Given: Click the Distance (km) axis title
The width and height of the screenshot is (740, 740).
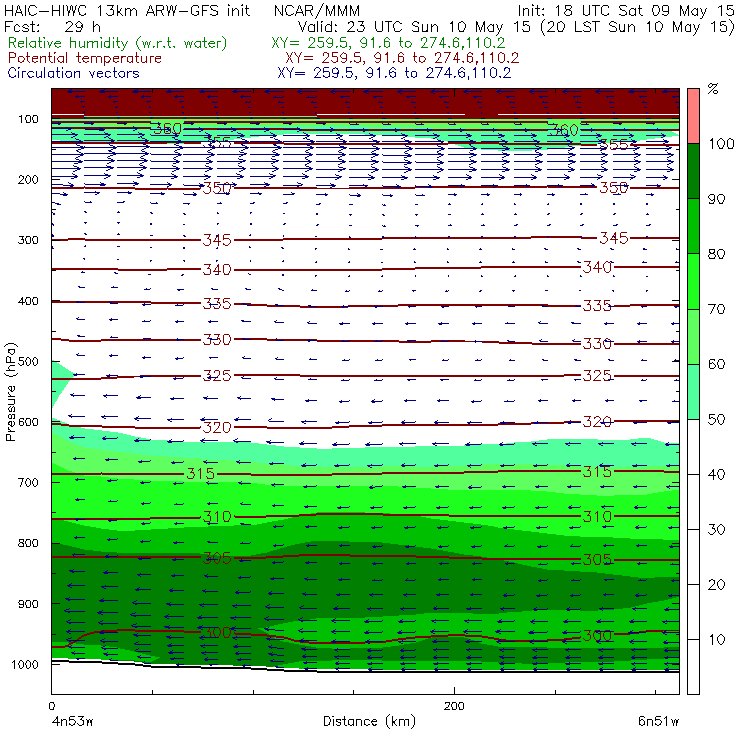Looking at the screenshot, I should click(369, 721).
